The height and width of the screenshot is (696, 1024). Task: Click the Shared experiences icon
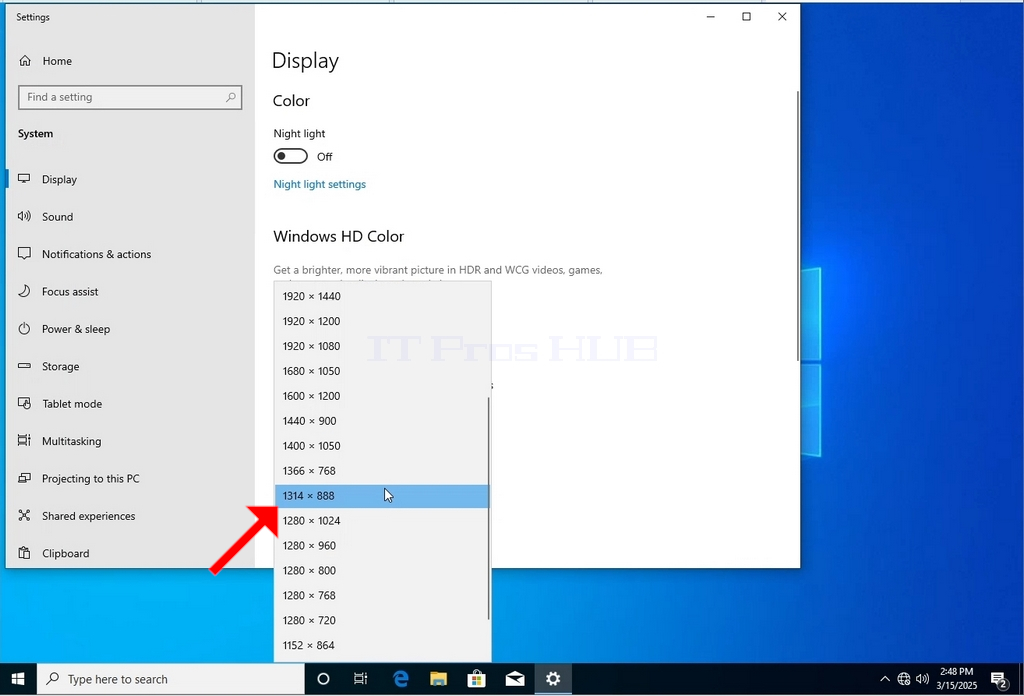[24, 515]
